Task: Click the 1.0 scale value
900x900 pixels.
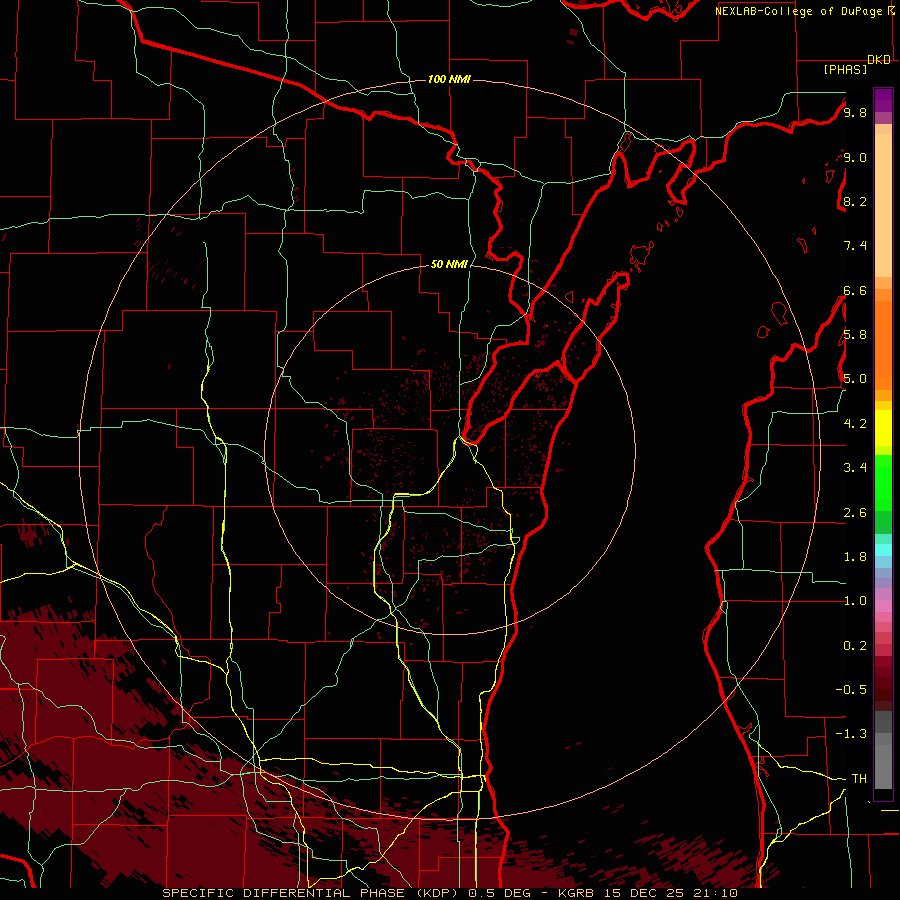Action: coord(855,601)
